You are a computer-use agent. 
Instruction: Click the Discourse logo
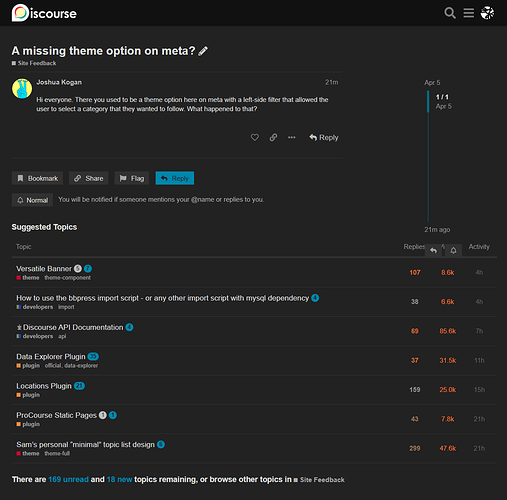[x=44, y=13]
